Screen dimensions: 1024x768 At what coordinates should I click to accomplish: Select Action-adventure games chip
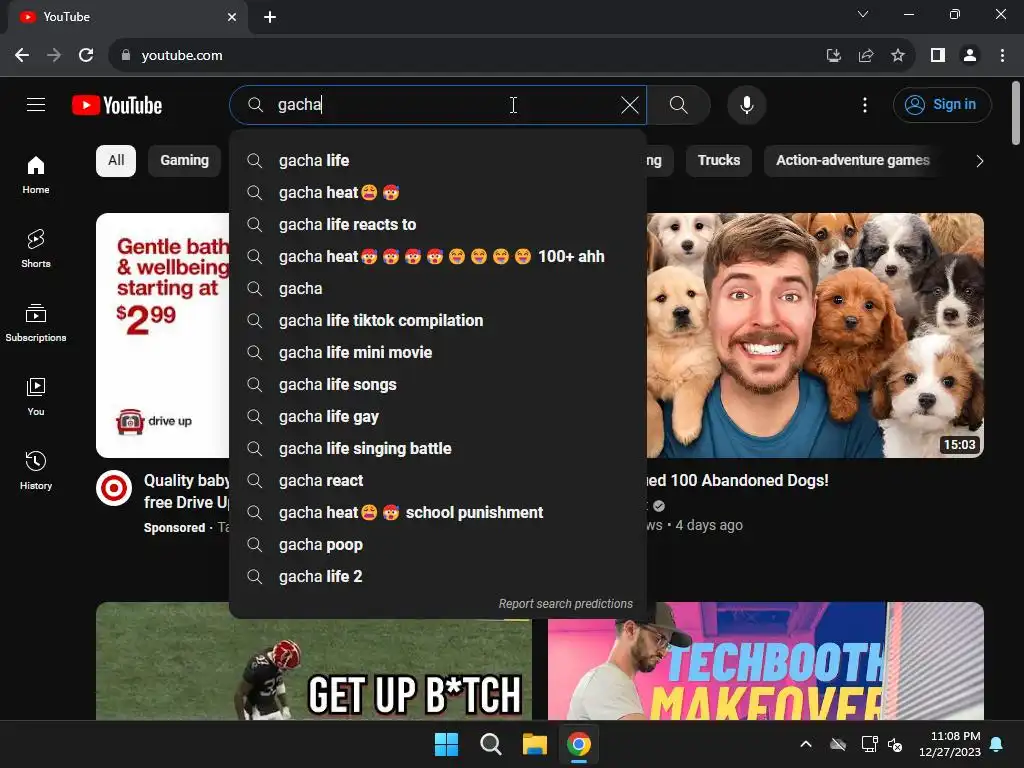click(852, 161)
